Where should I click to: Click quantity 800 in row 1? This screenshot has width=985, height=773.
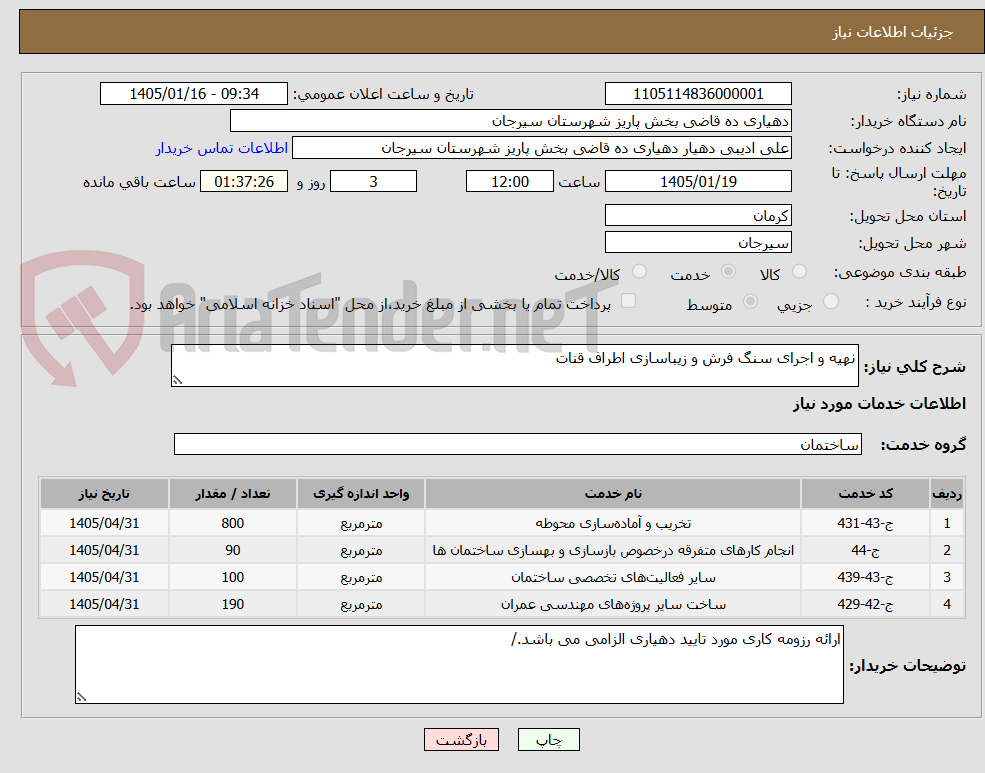[x=232, y=523]
